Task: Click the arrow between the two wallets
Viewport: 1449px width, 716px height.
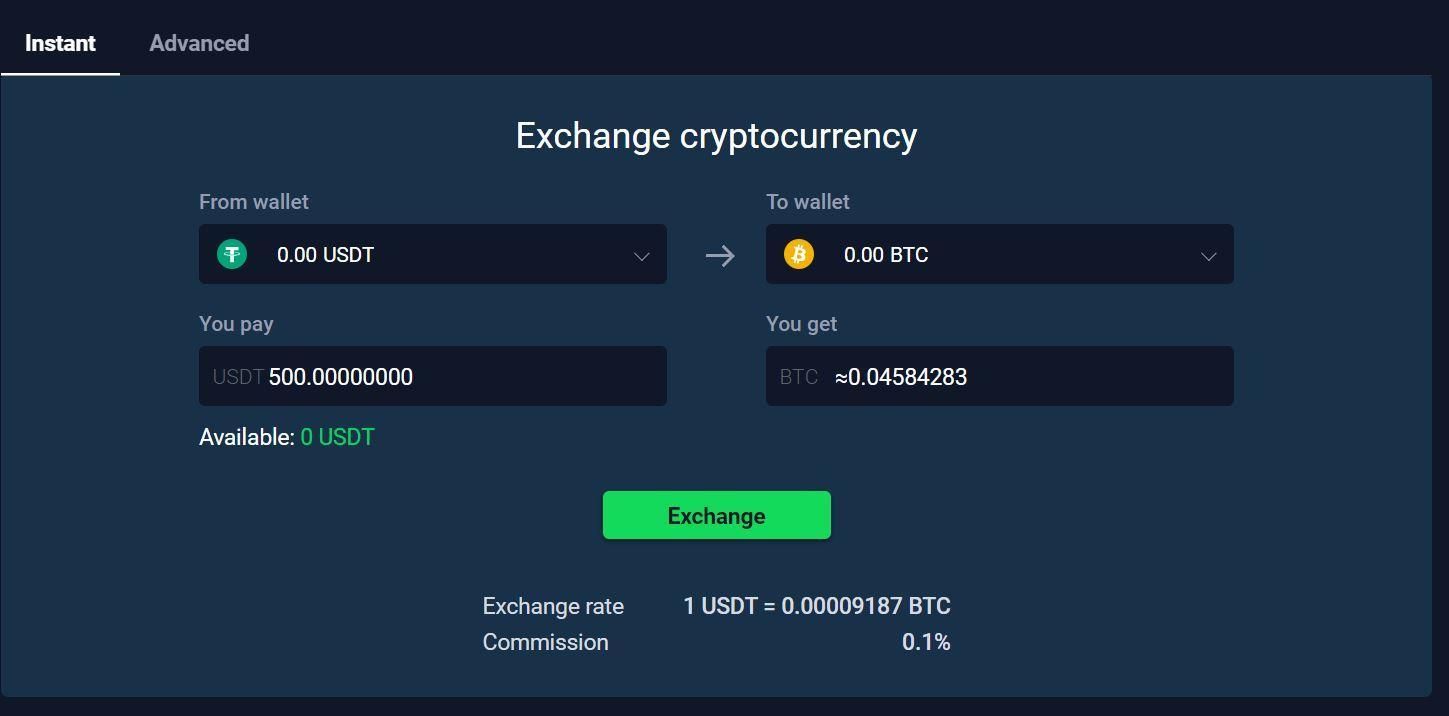Action: (719, 255)
